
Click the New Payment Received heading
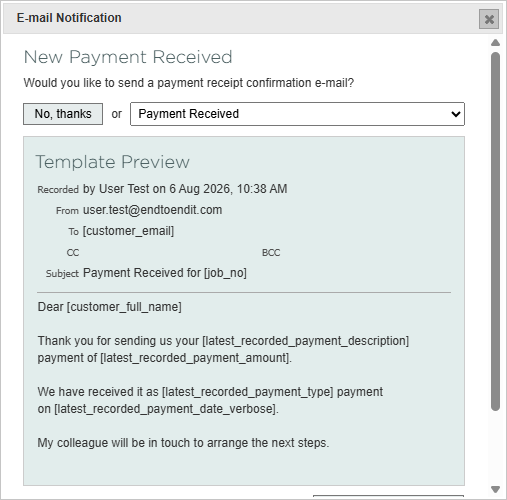coord(128,57)
